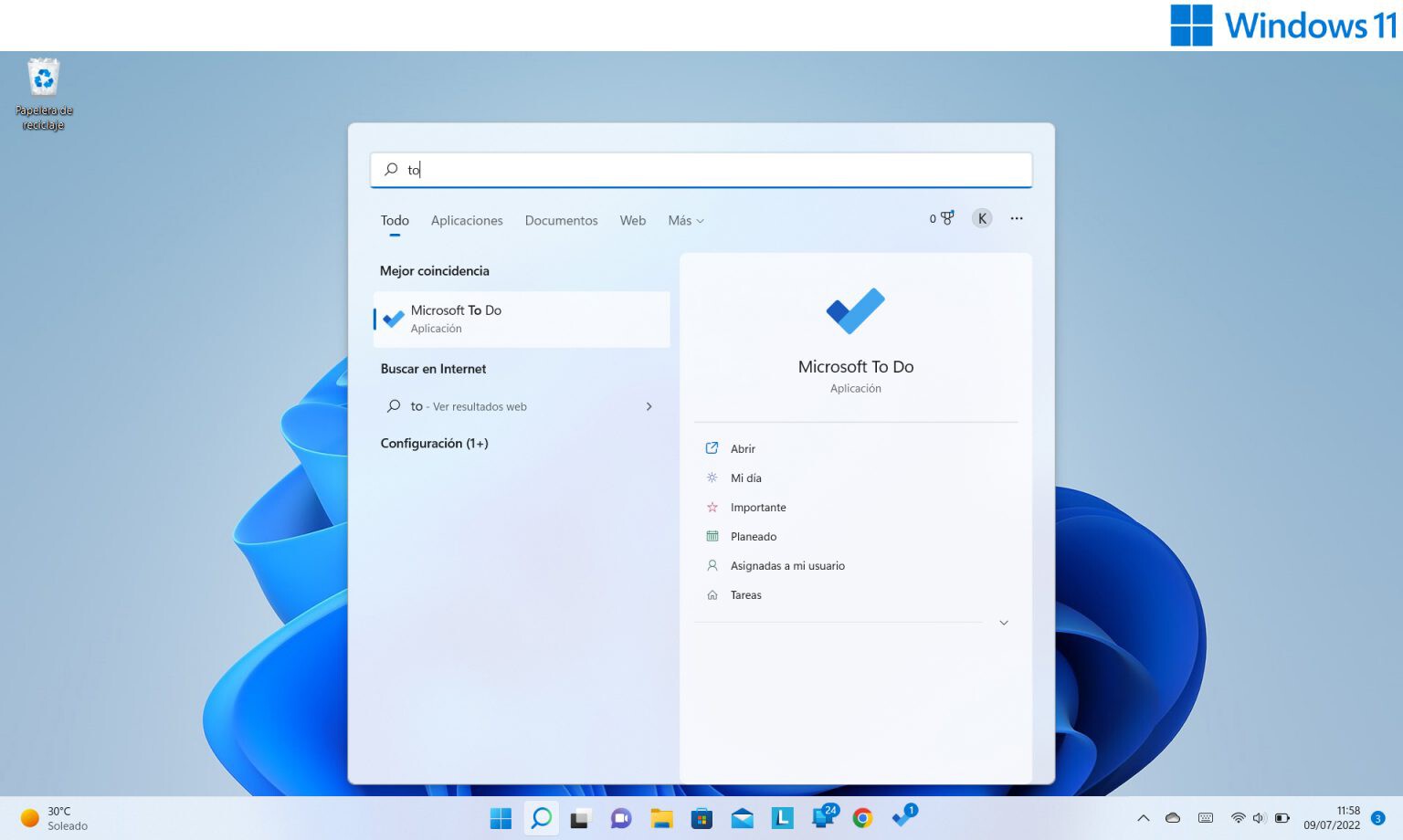Open Microsoft Store from the taskbar
Viewport: 1403px width, 840px height.
coord(701,817)
